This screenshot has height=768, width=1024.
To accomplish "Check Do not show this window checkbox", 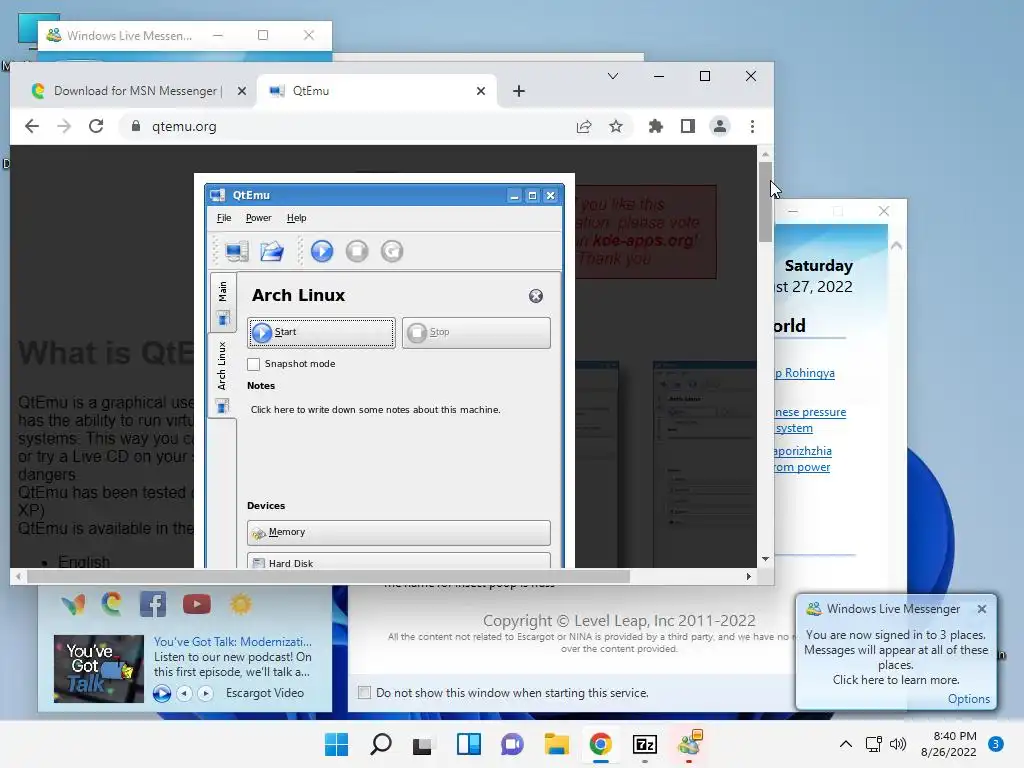I will pyautogui.click(x=364, y=693).
